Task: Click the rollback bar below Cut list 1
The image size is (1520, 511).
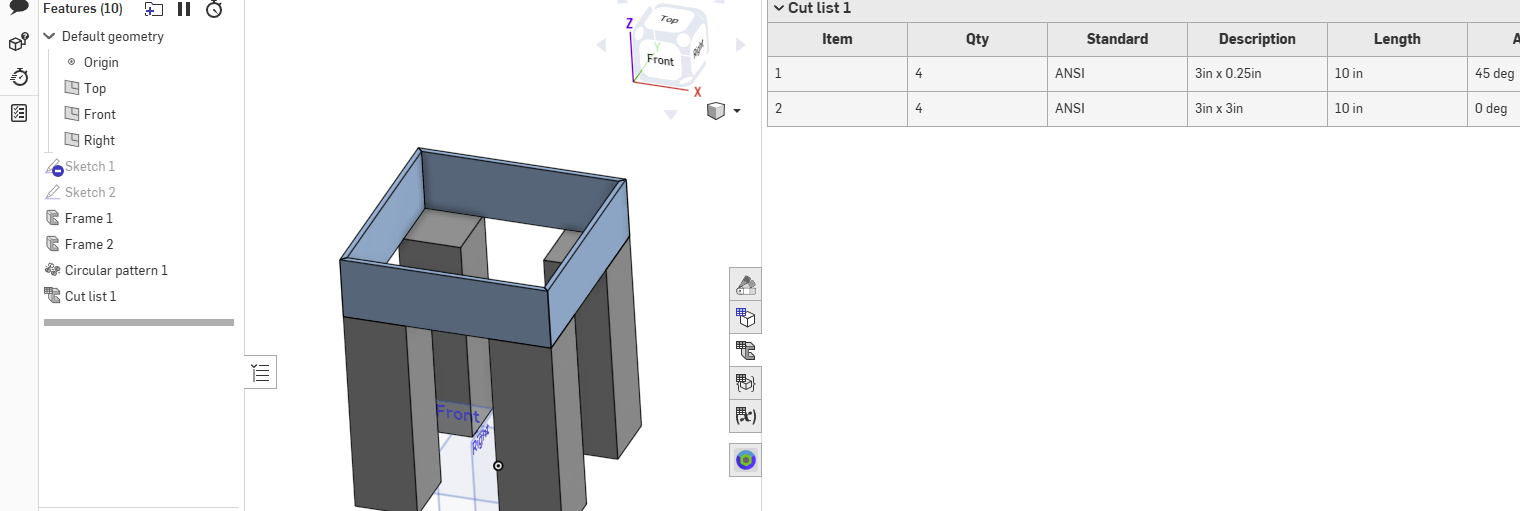Action: pyautogui.click(x=139, y=322)
